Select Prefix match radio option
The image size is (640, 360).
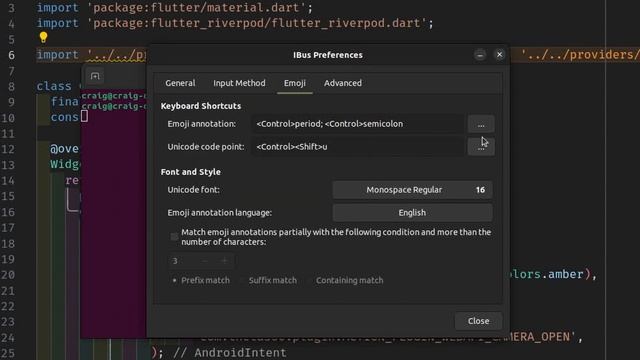[201, 280]
